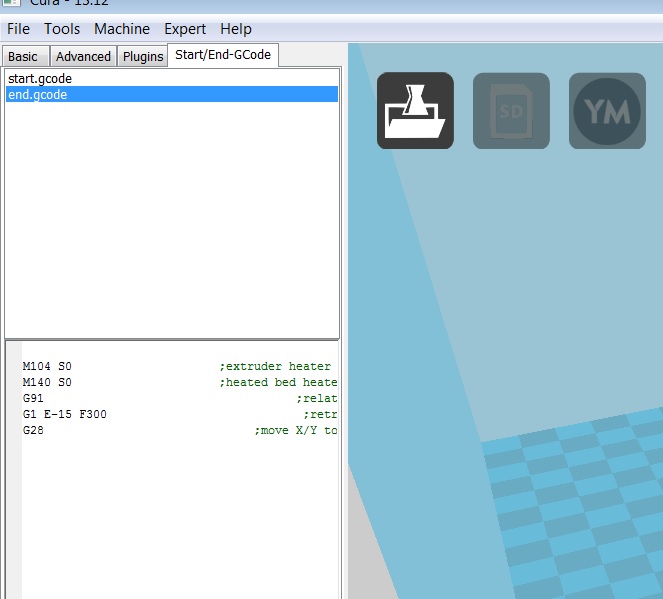Viewport: 663px width, 599px height.
Task: Click the G28 homing command line
Action: click(33, 430)
